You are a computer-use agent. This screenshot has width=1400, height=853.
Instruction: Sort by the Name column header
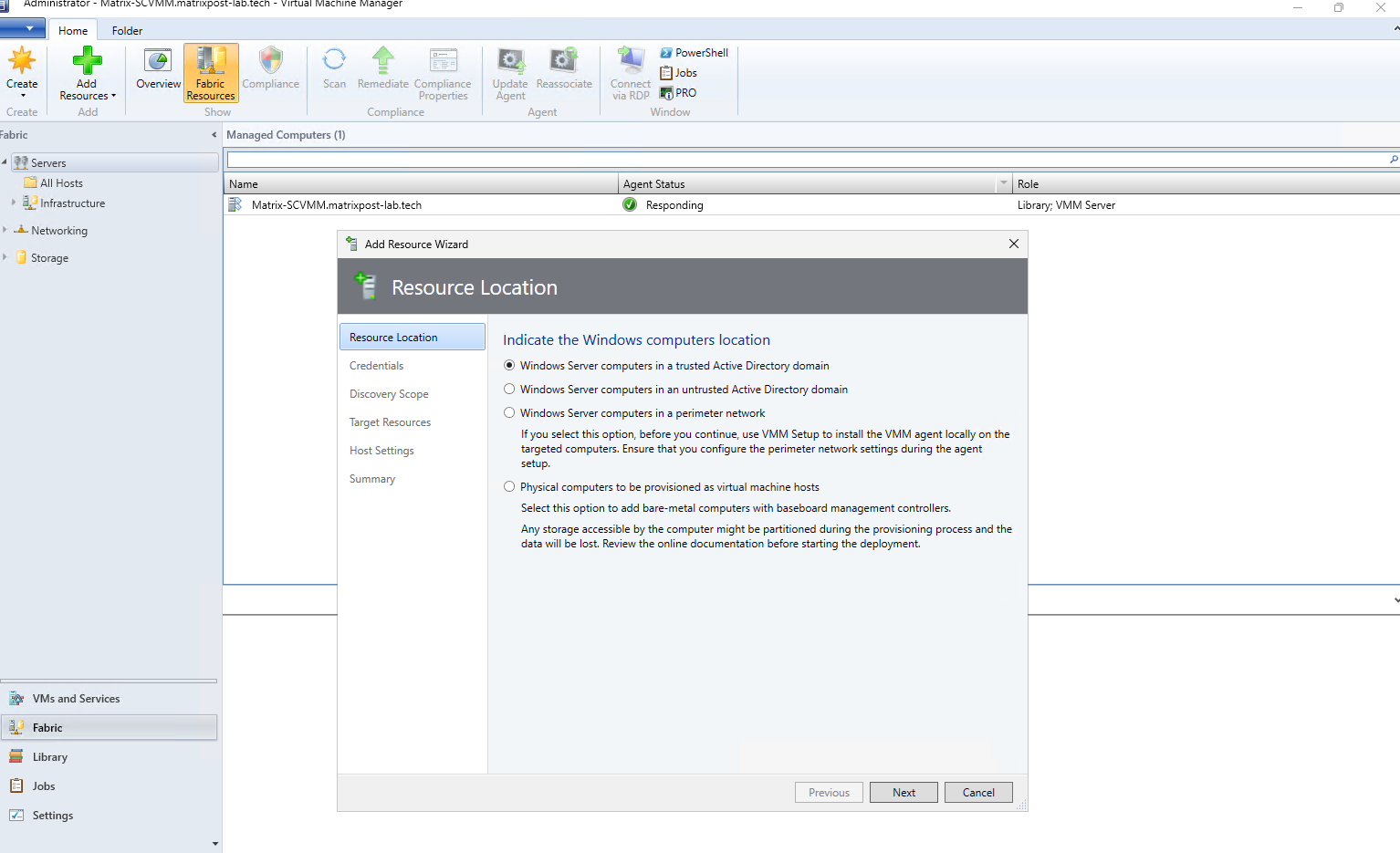pyautogui.click(x=421, y=183)
